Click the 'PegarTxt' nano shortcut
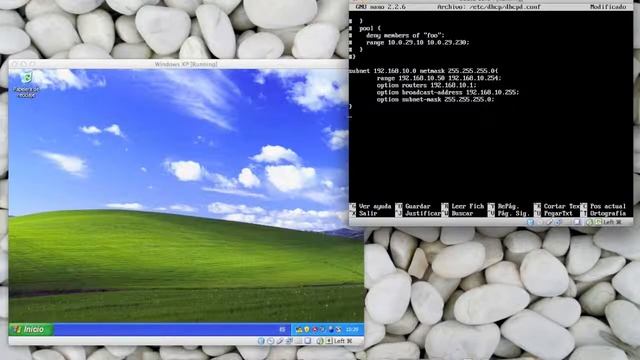Screen dimensions: 640x360 [558, 213]
